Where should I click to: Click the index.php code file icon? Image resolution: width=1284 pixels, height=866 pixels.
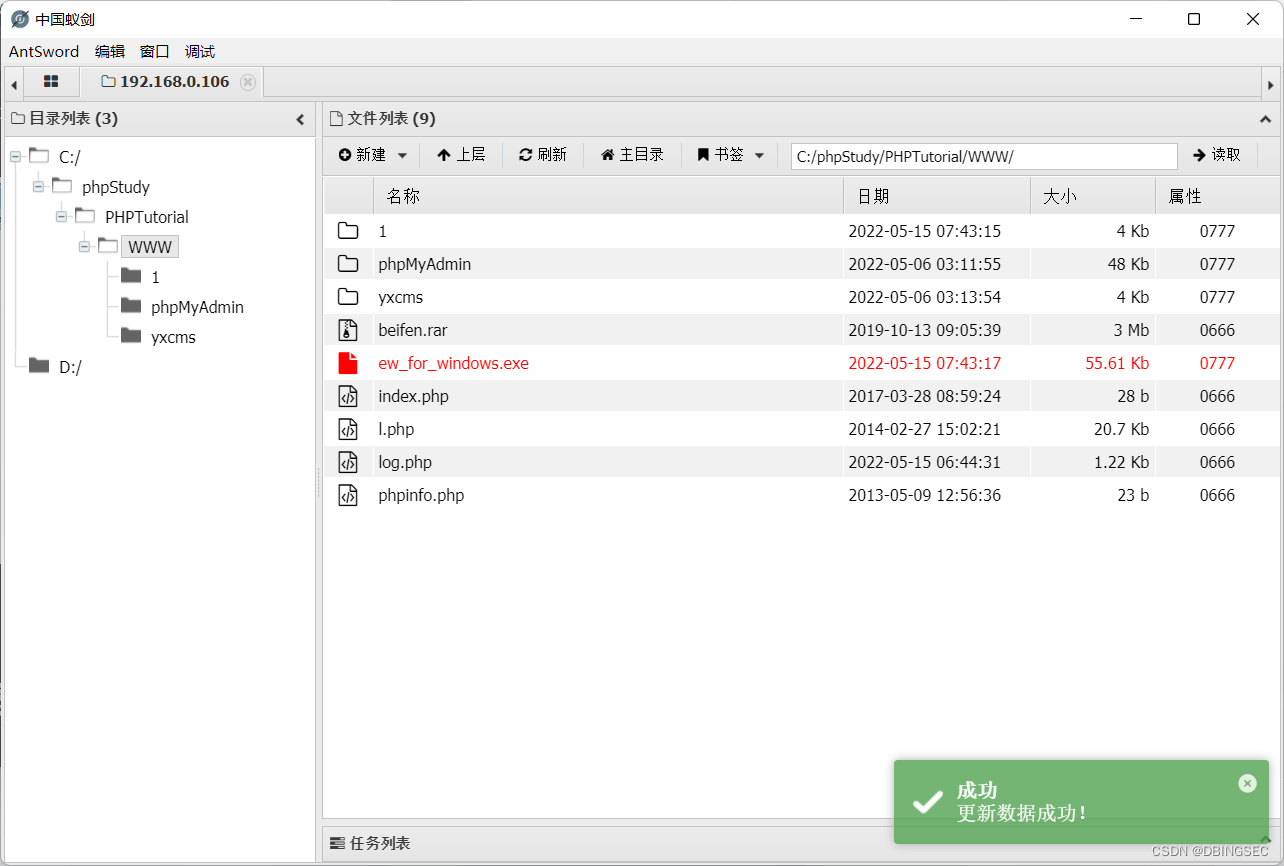[348, 396]
